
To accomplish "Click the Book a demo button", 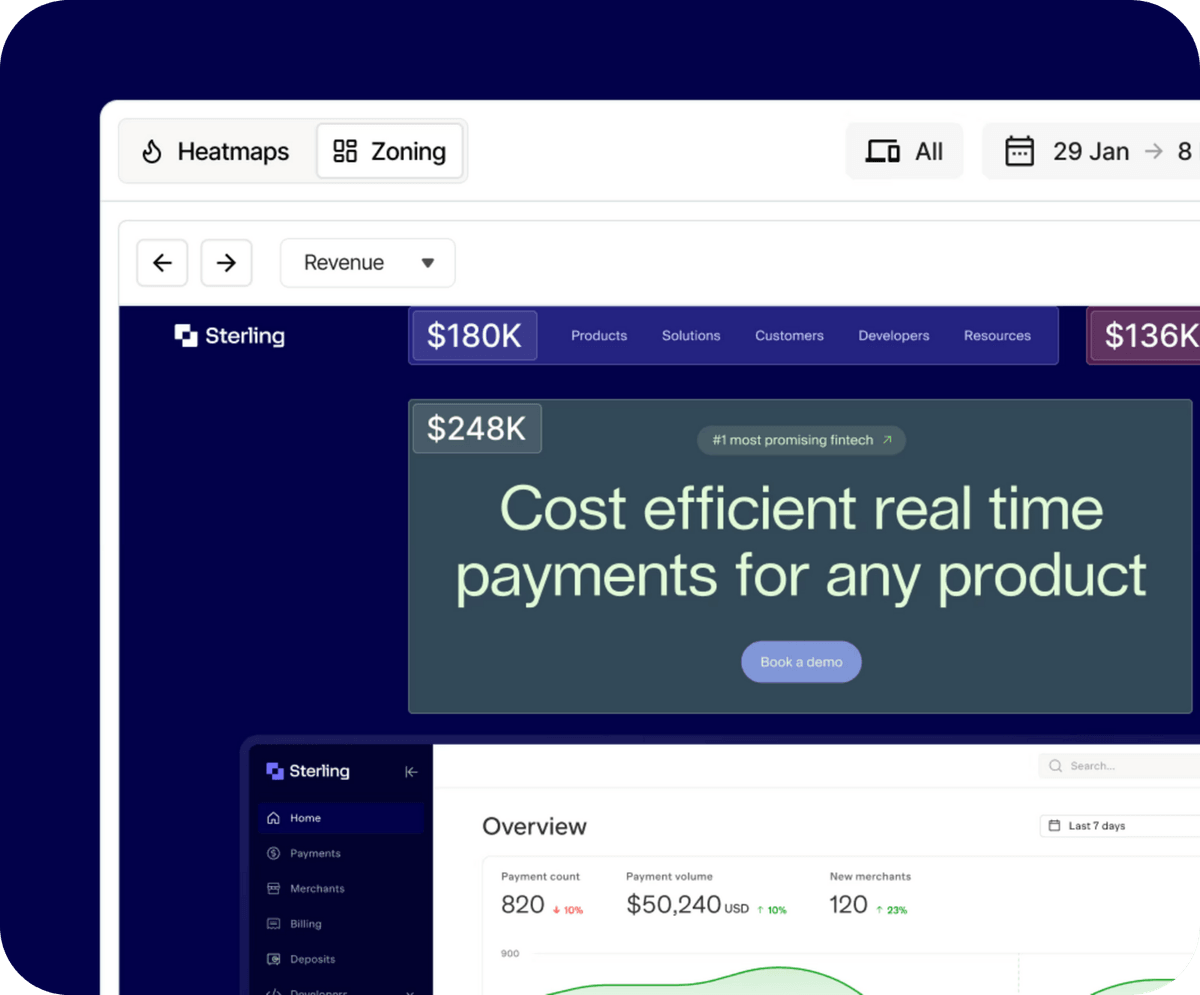I will point(801,662).
